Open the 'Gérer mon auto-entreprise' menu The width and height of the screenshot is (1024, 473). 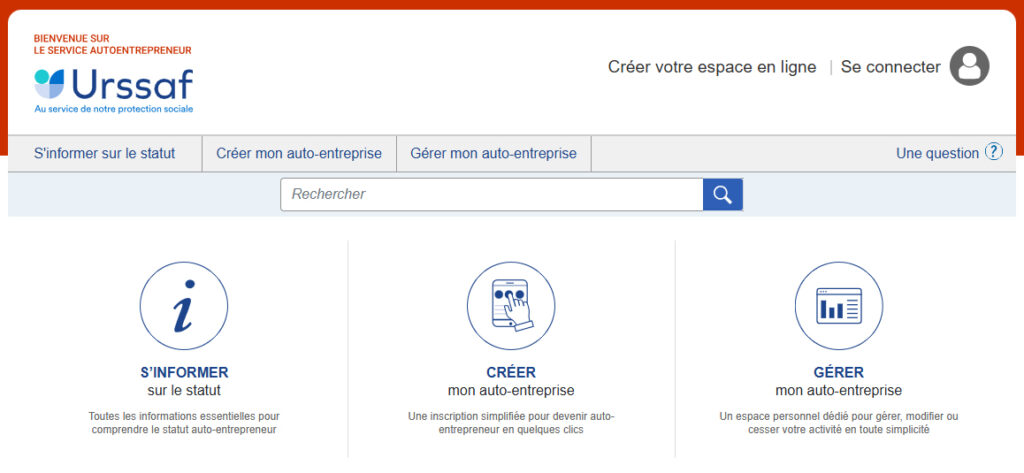point(493,153)
